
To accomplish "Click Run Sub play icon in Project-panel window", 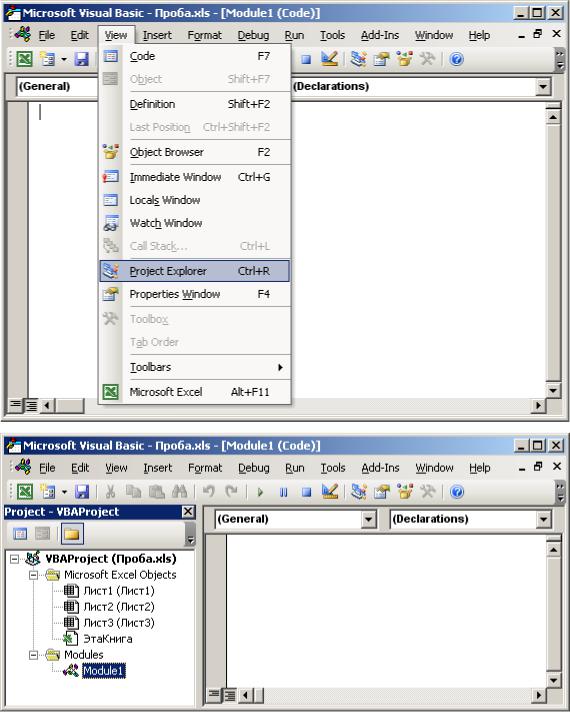I will 260,492.
